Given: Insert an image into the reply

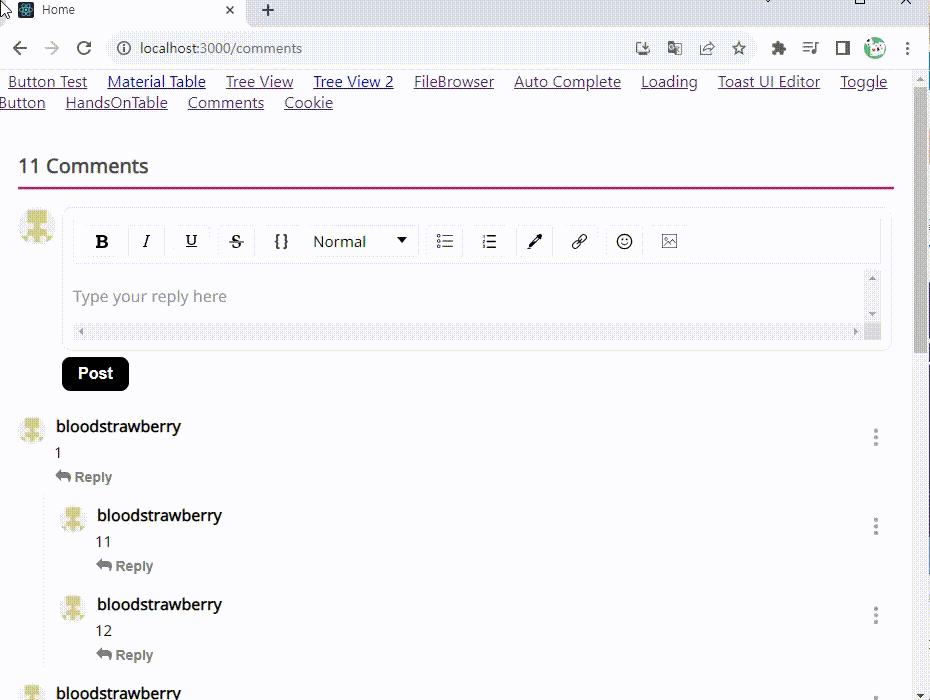Looking at the screenshot, I should click(x=669, y=241).
